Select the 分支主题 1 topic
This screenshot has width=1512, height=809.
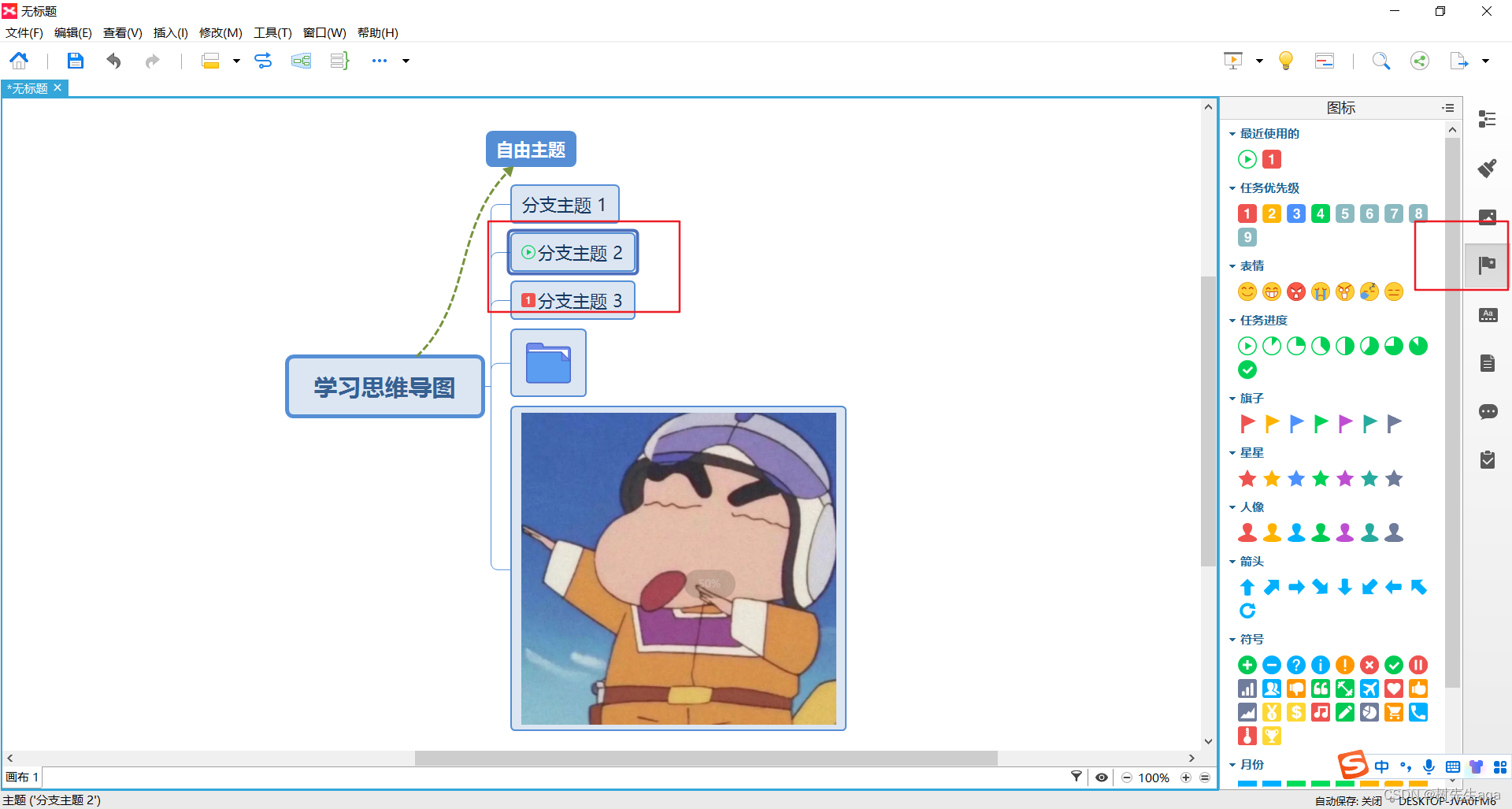[565, 205]
